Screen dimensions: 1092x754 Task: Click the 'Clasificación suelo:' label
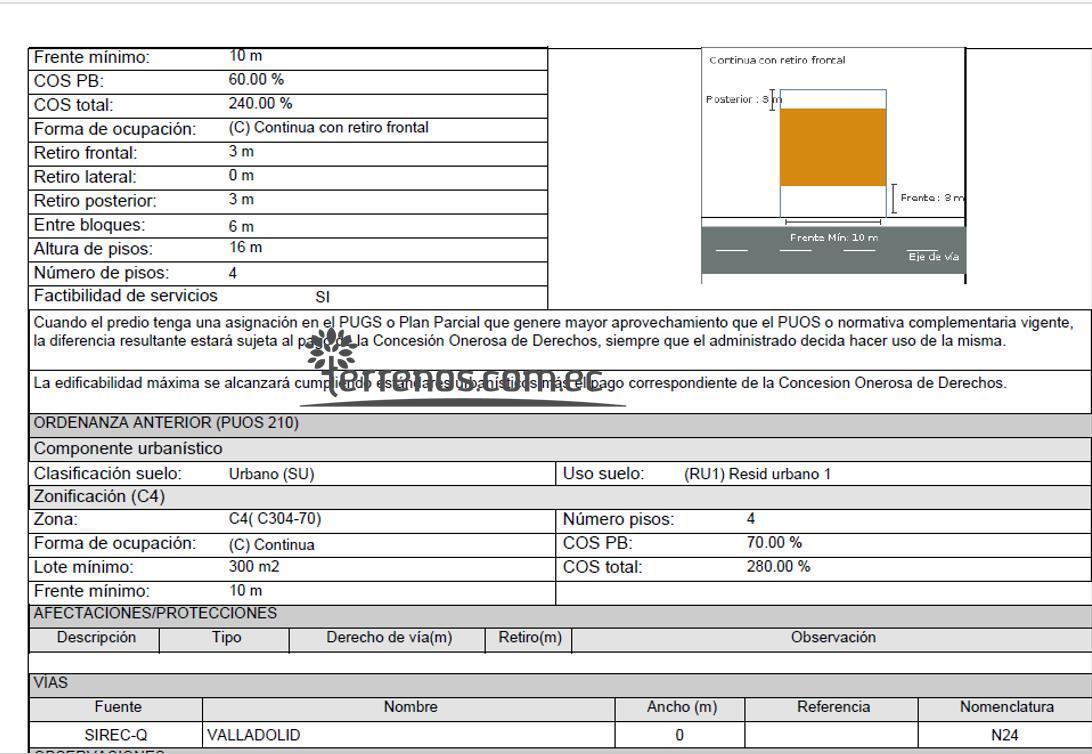coord(107,474)
